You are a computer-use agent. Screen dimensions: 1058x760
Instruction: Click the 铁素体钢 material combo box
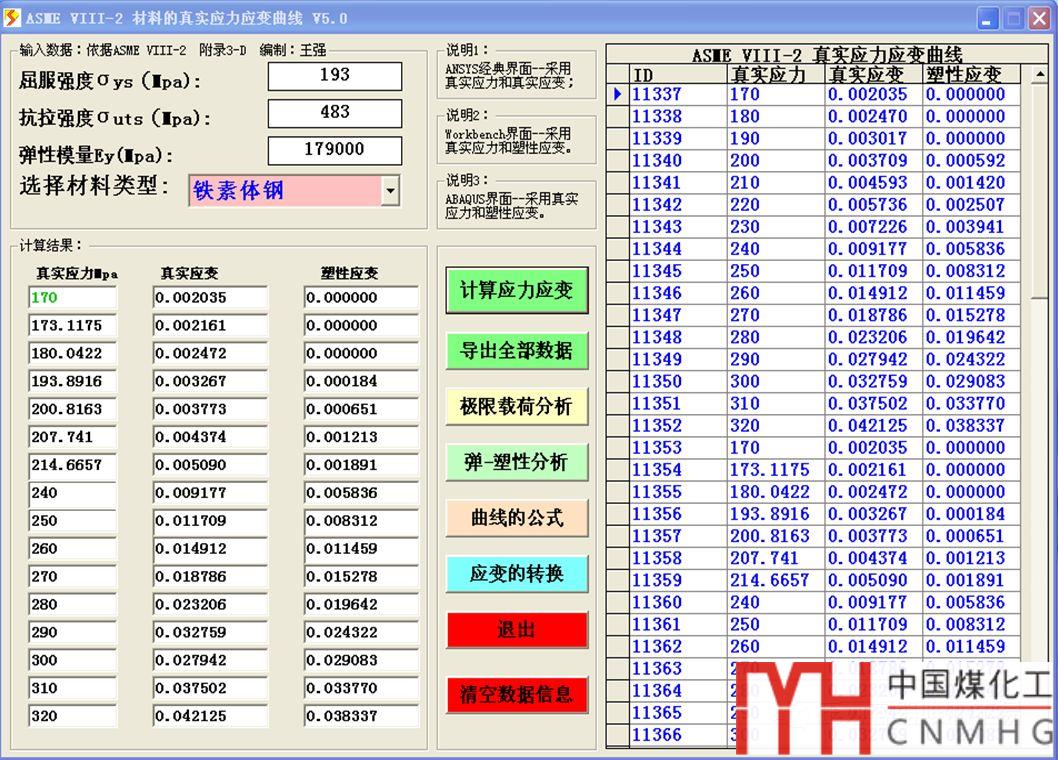pyautogui.click(x=284, y=191)
